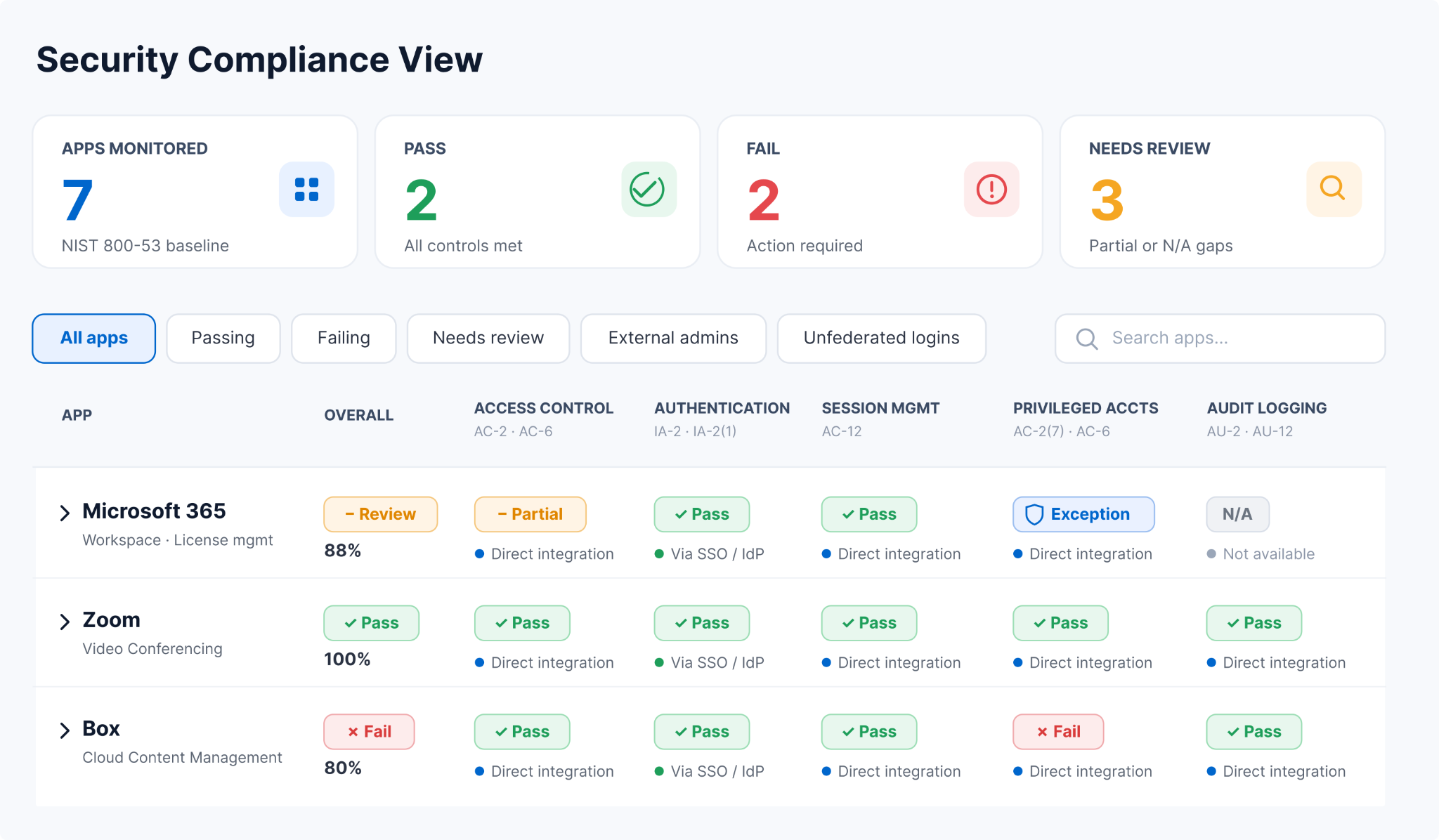1439x840 pixels.
Task: Click the Privileged Accts column header
Action: pos(1086,408)
